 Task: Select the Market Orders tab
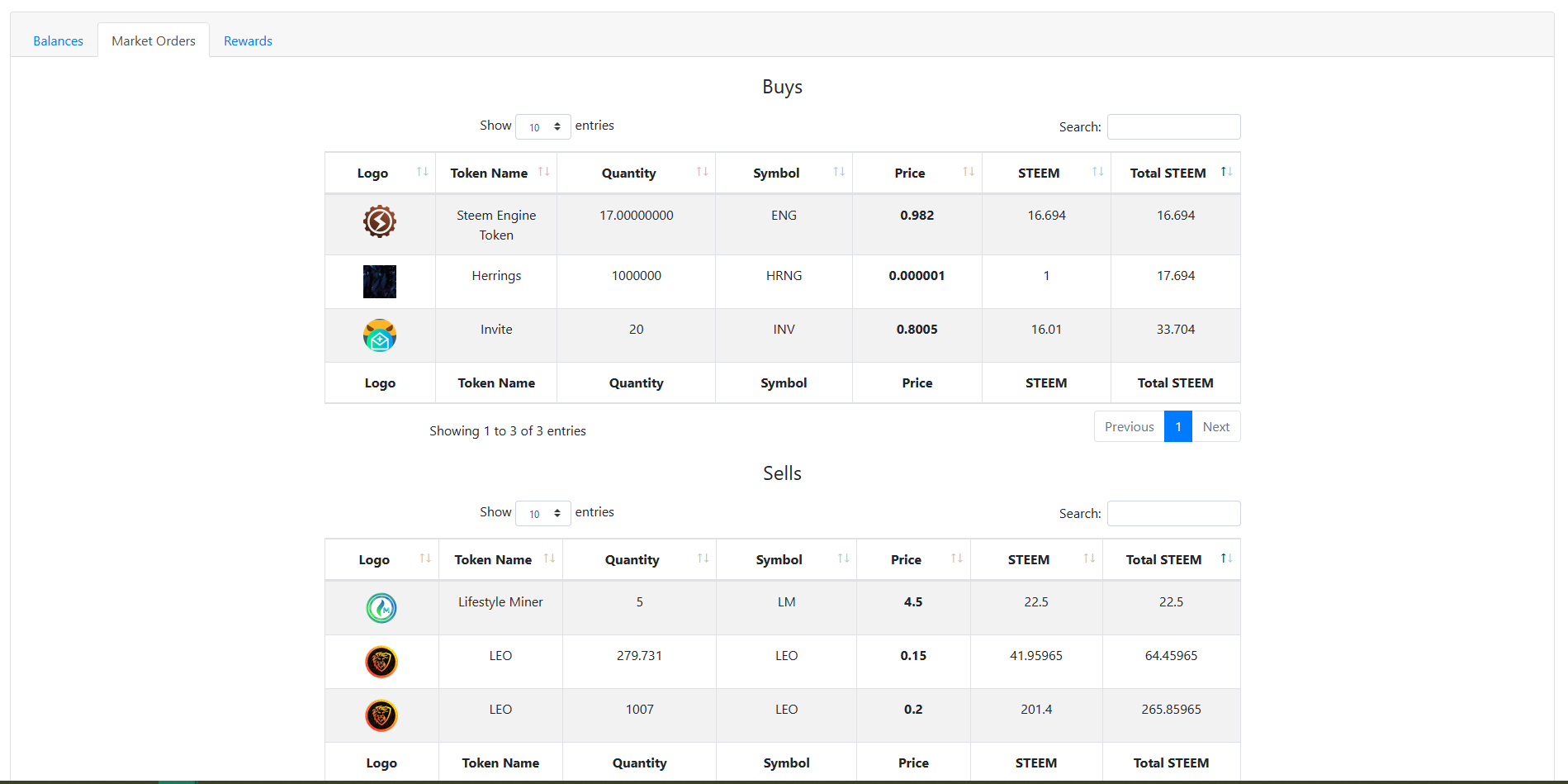[154, 40]
